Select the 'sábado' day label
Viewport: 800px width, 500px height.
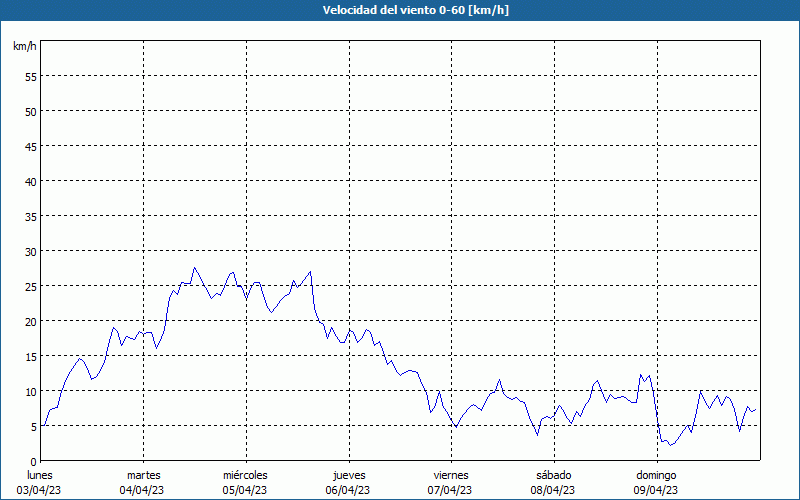coord(554,476)
